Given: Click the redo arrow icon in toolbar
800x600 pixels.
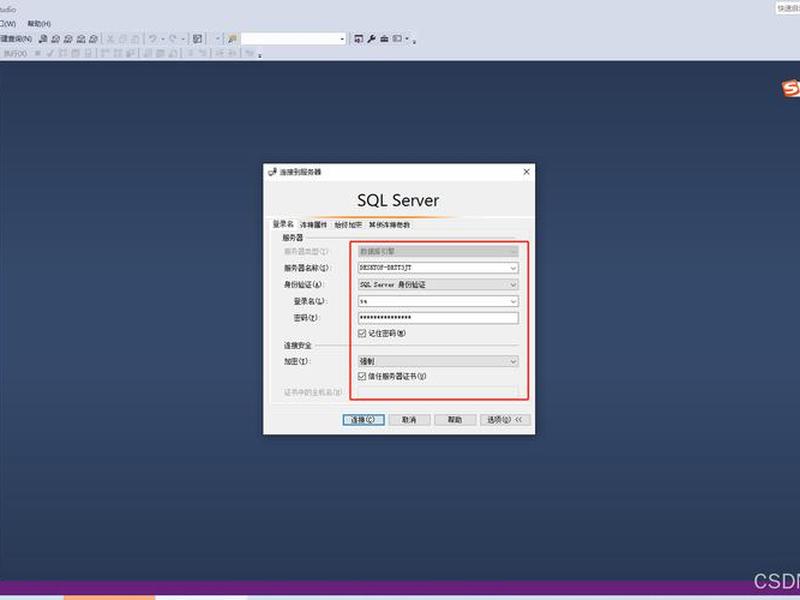Looking at the screenshot, I should [172, 39].
